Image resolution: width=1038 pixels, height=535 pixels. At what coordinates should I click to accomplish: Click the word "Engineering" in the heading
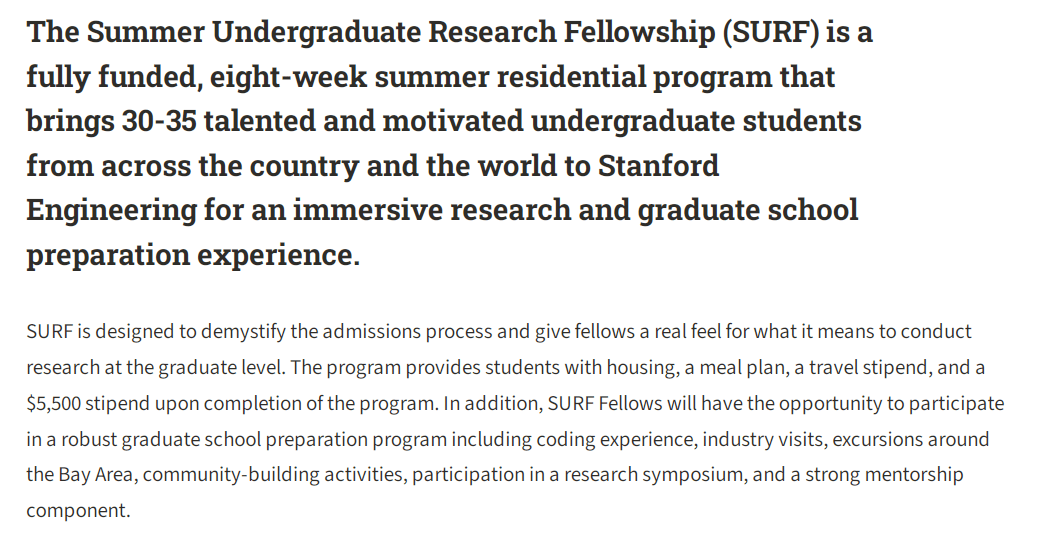(111, 211)
